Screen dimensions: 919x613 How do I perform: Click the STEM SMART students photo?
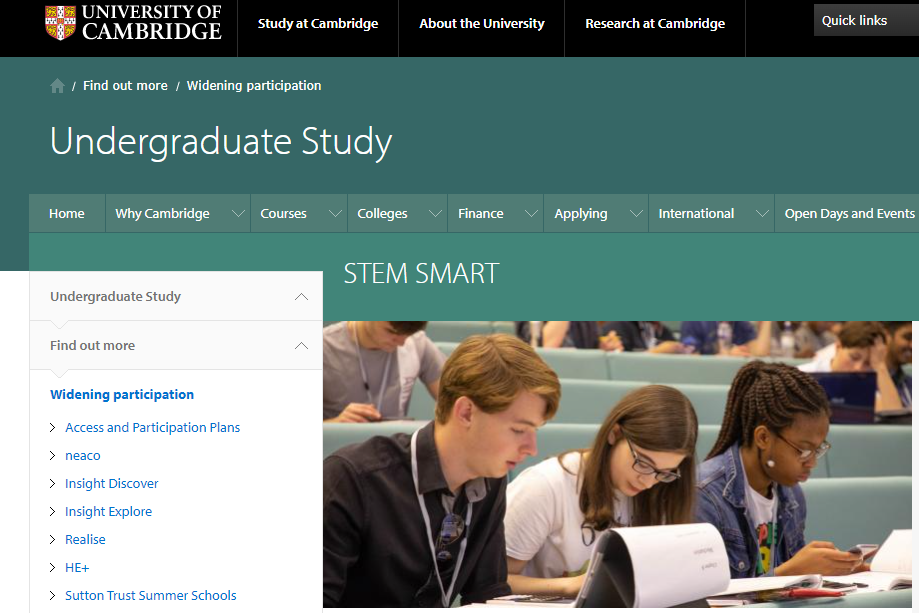coord(617,464)
